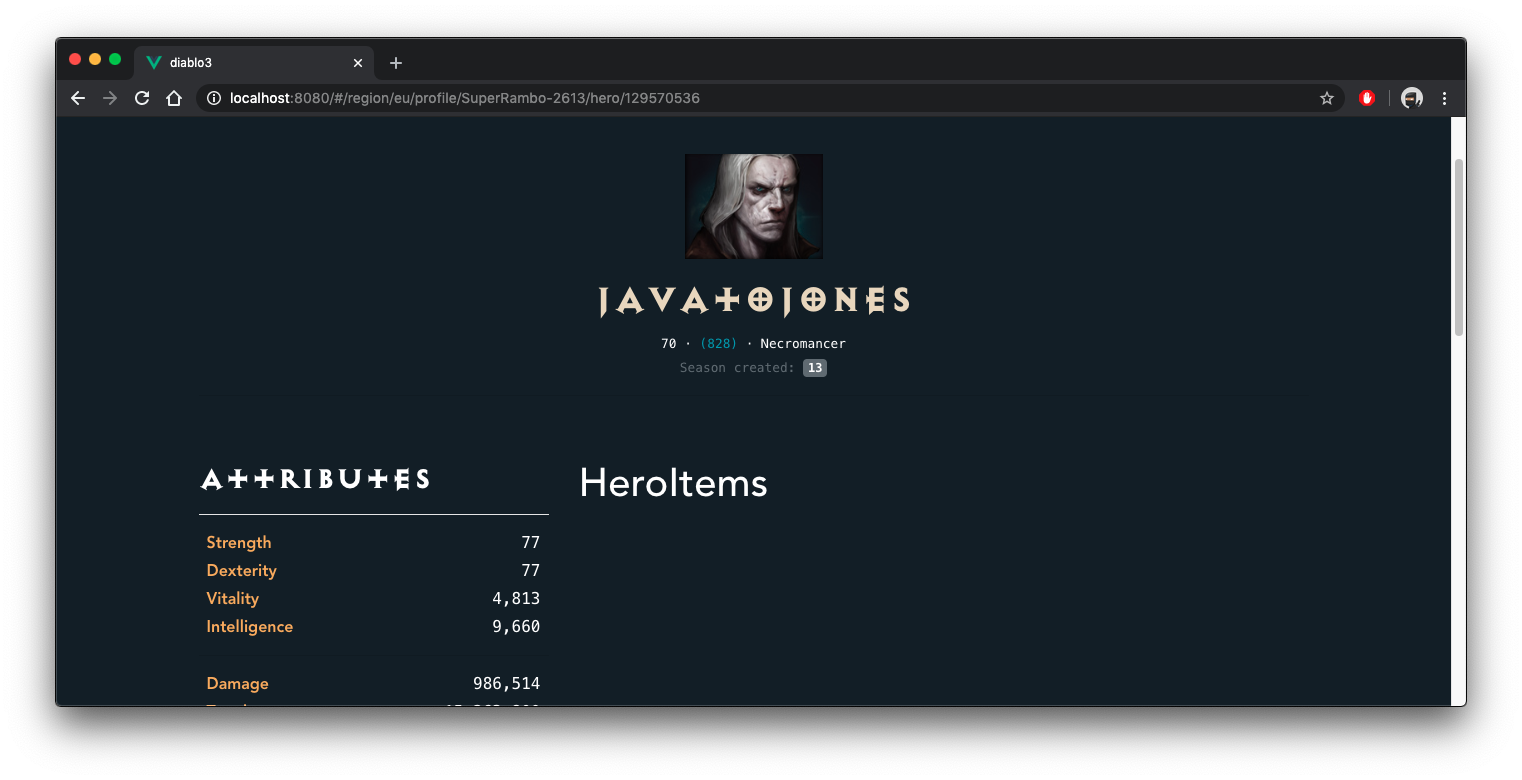The height and width of the screenshot is (780, 1522).
Task: Open the Chrome profile avatar
Action: tap(1412, 98)
